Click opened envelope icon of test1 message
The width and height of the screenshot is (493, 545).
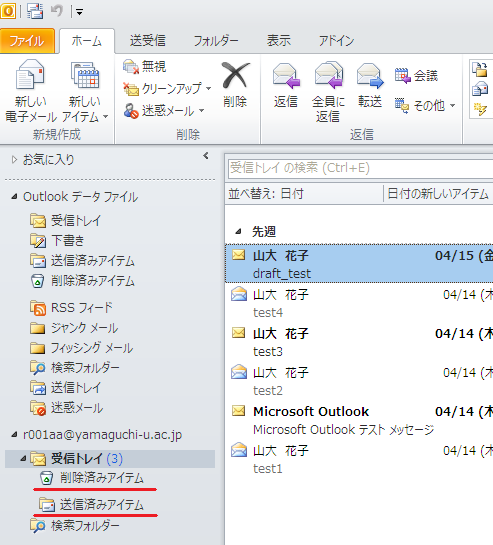click(x=239, y=449)
